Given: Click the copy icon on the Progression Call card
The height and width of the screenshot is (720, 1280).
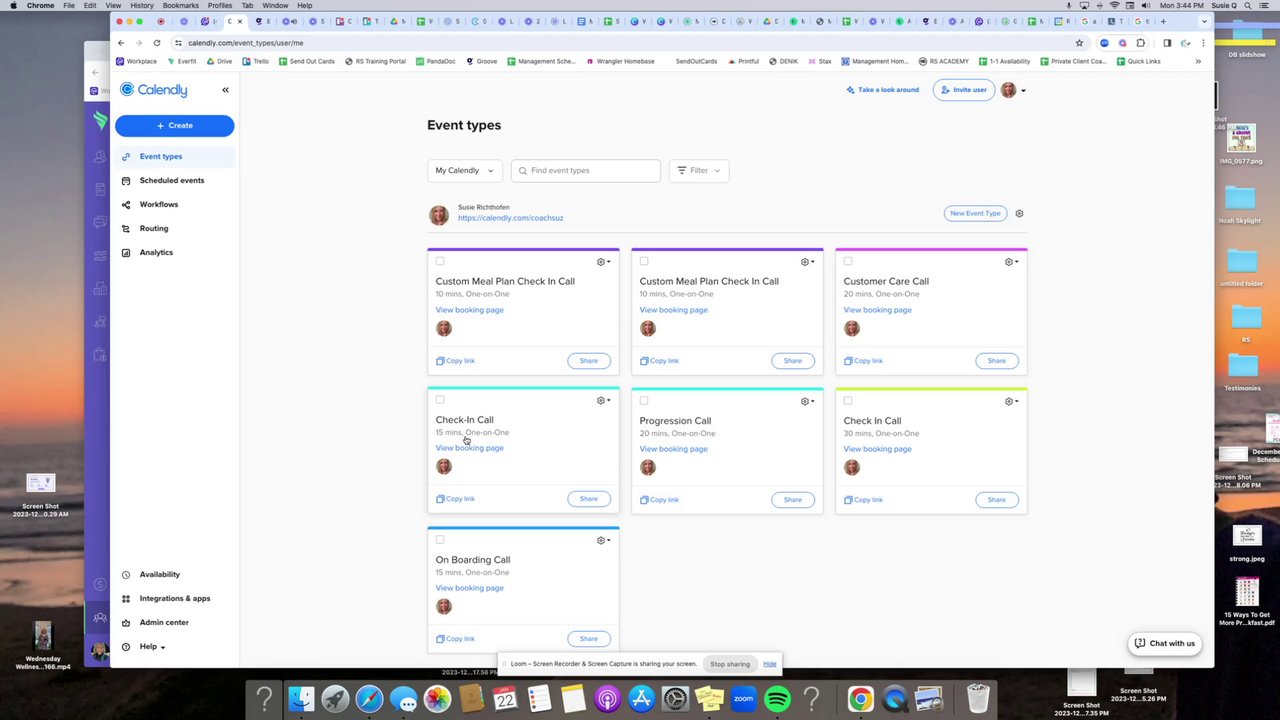Looking at the screenshot, I should 644,500.
